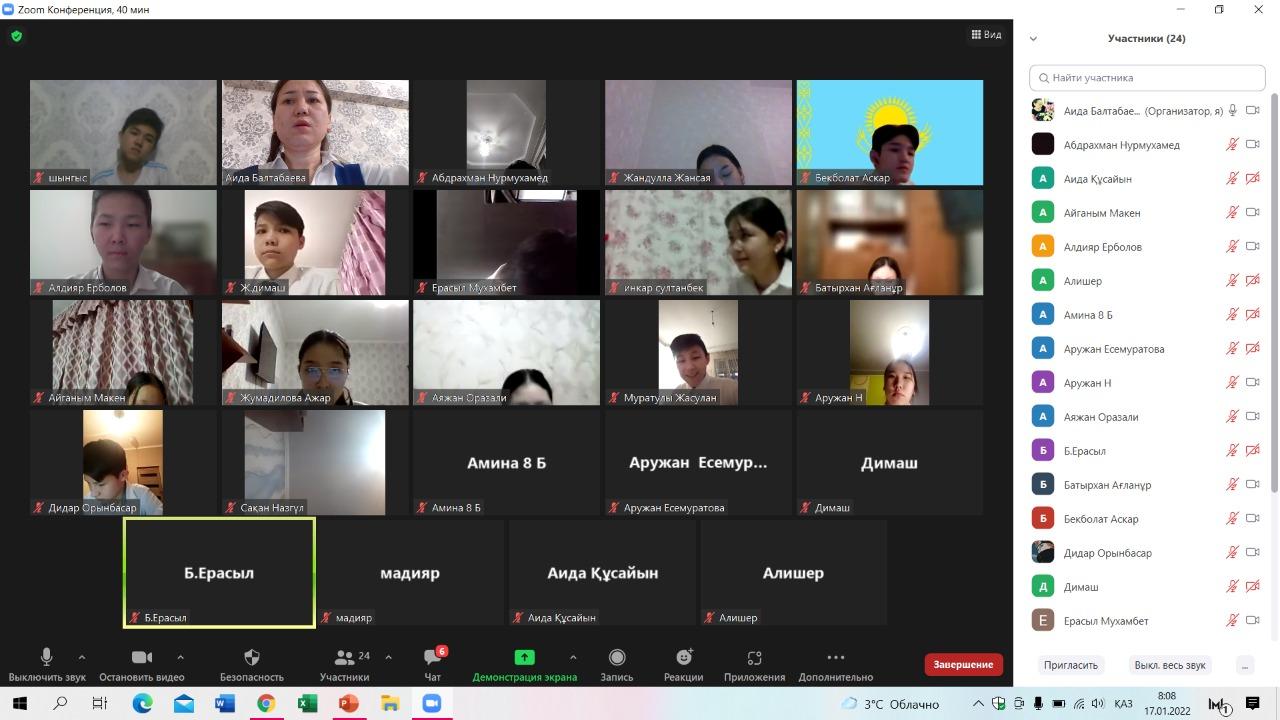
Task: Open the View layout menu
Action: coord(986,35)
